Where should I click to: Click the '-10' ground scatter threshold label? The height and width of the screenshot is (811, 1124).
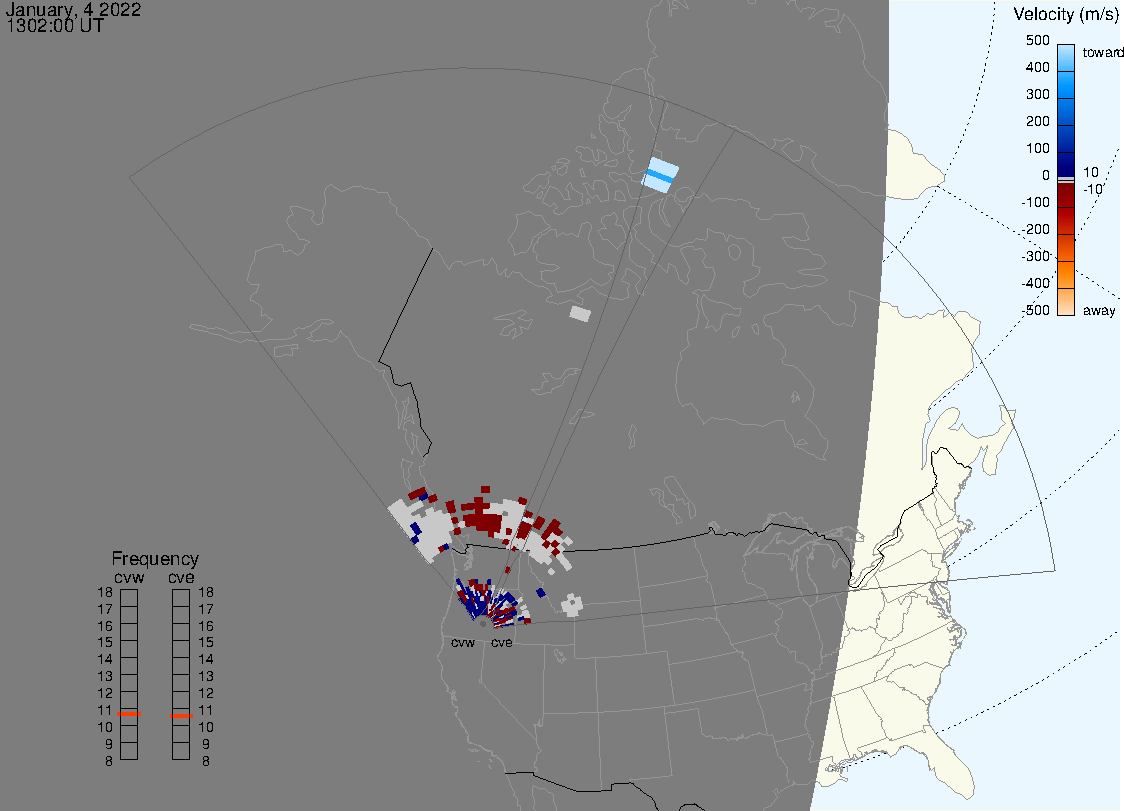(x=1092, y=189)
